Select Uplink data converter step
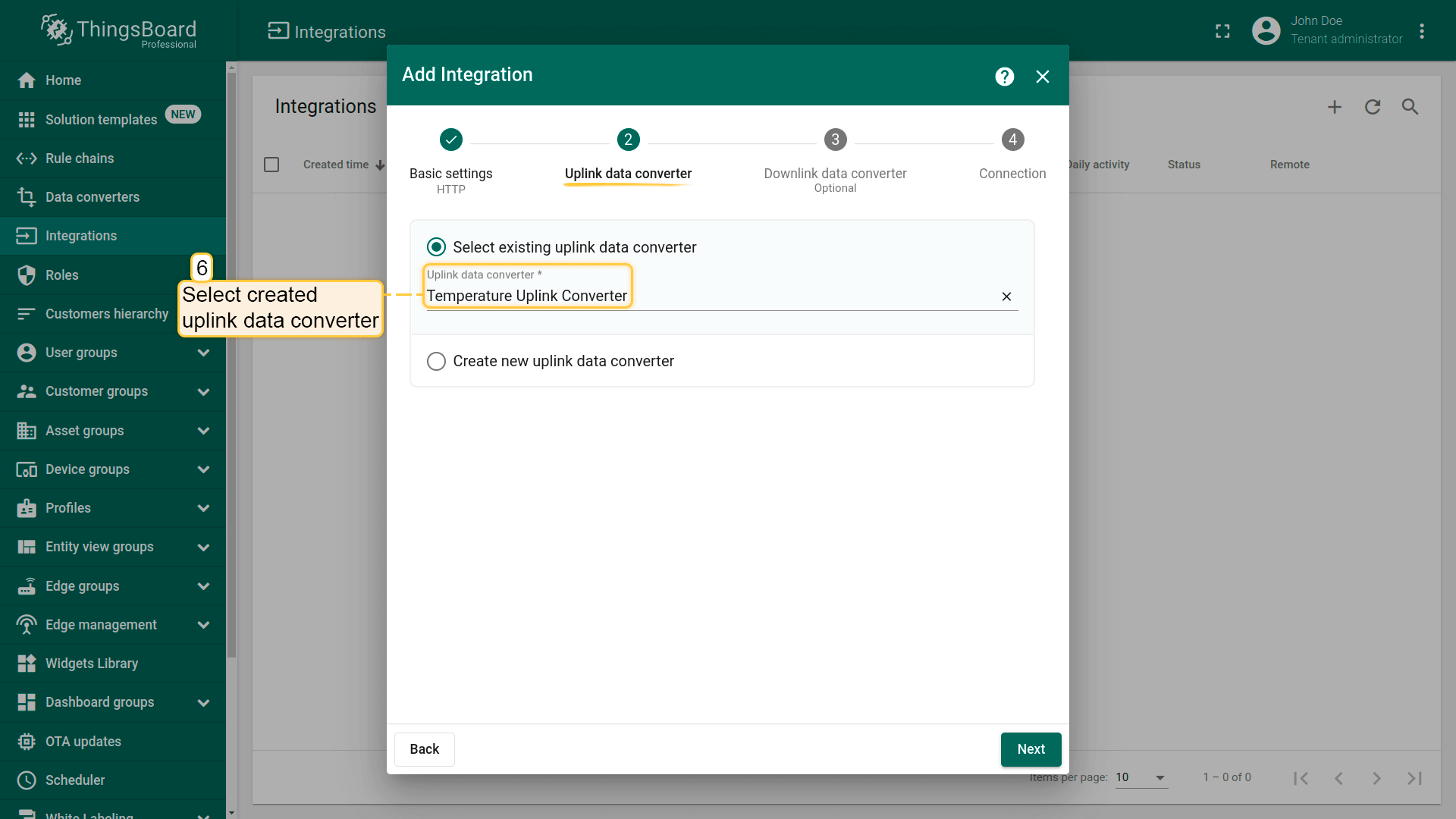Image resolution: width=1456 pixels, height=819 pixels. click(628, 157)
